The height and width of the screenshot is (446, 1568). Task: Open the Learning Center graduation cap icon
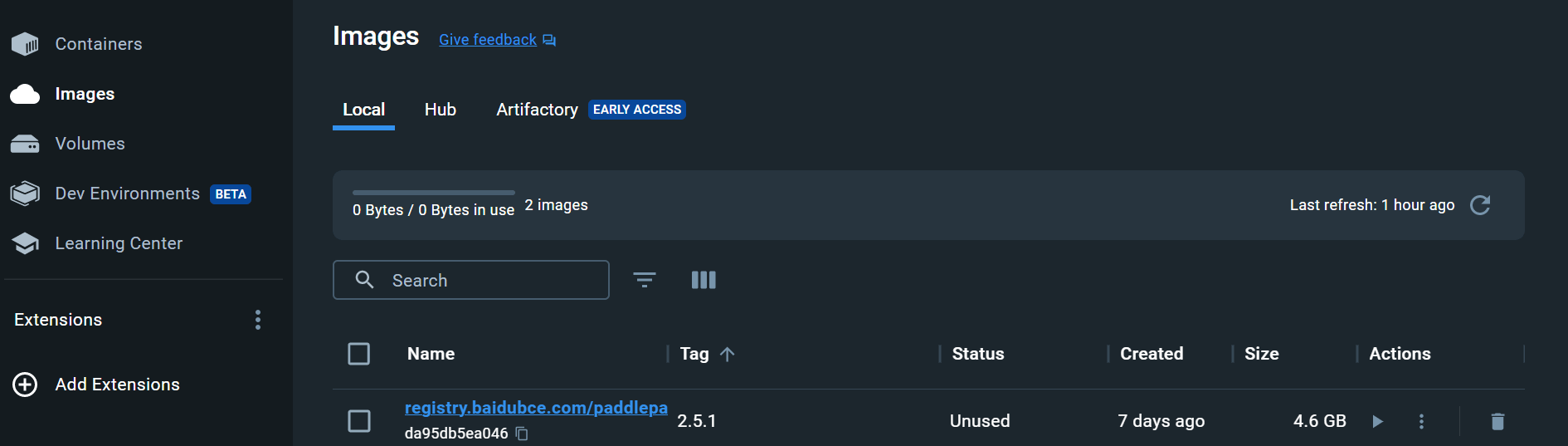(x=25, y=243)
